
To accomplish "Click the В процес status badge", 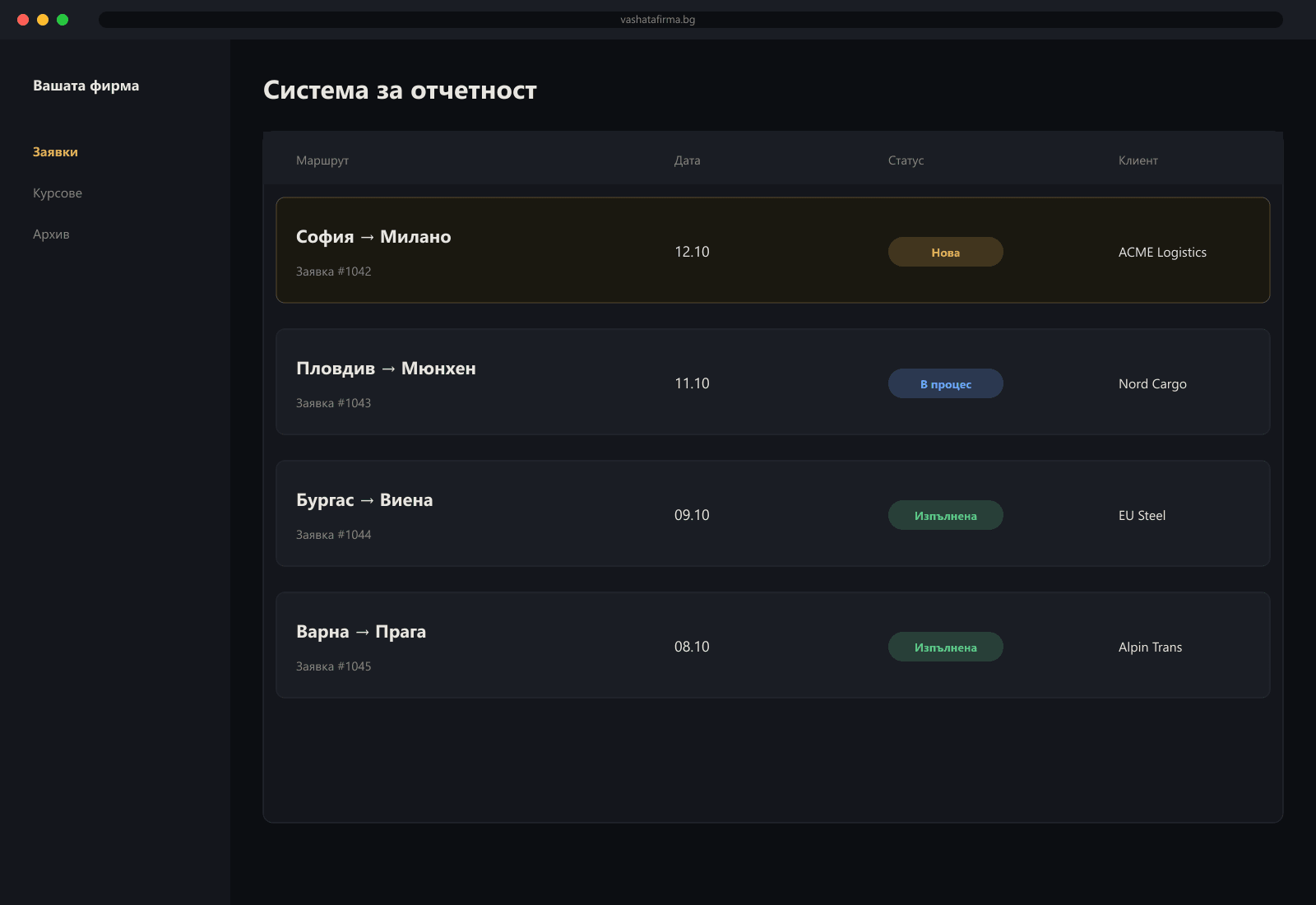I will tap(946, 383).
